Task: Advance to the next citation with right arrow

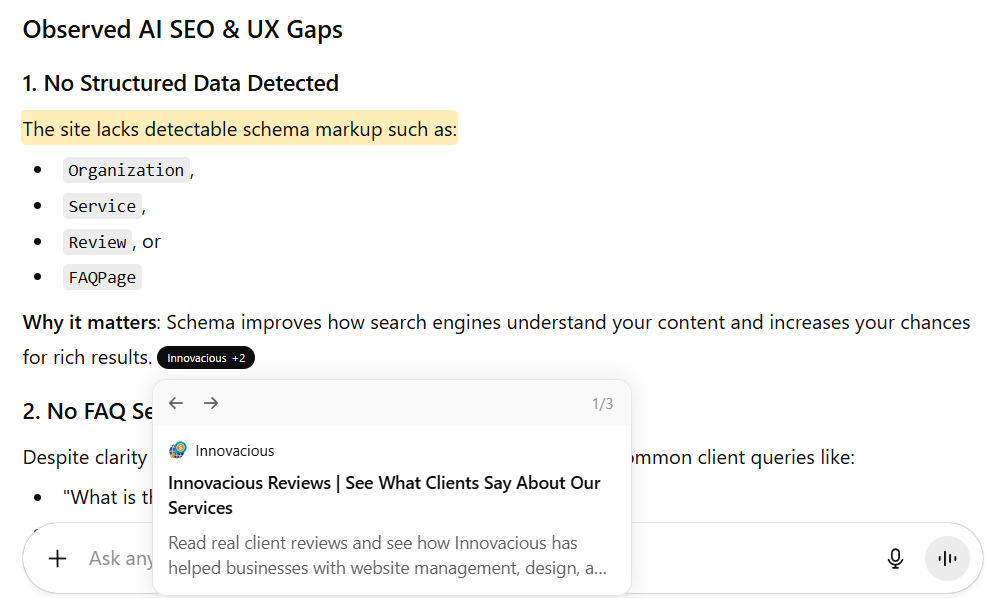Action: point(211,403)
